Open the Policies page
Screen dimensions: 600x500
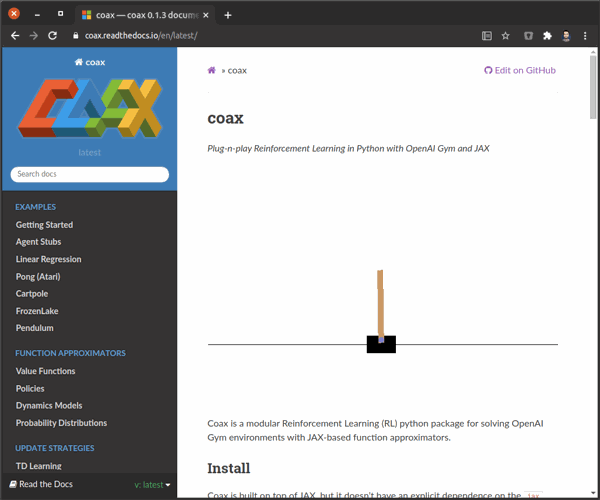[x=30, y=389]
